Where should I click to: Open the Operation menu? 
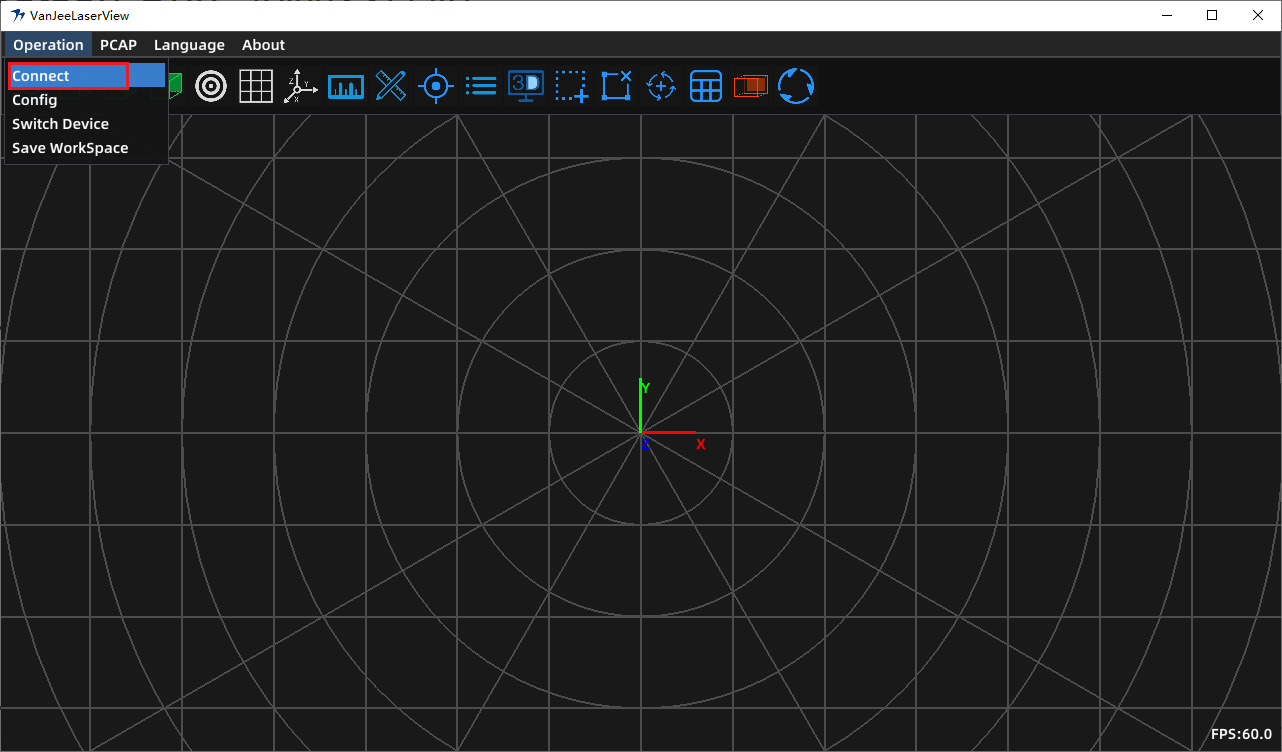(48, 44)
